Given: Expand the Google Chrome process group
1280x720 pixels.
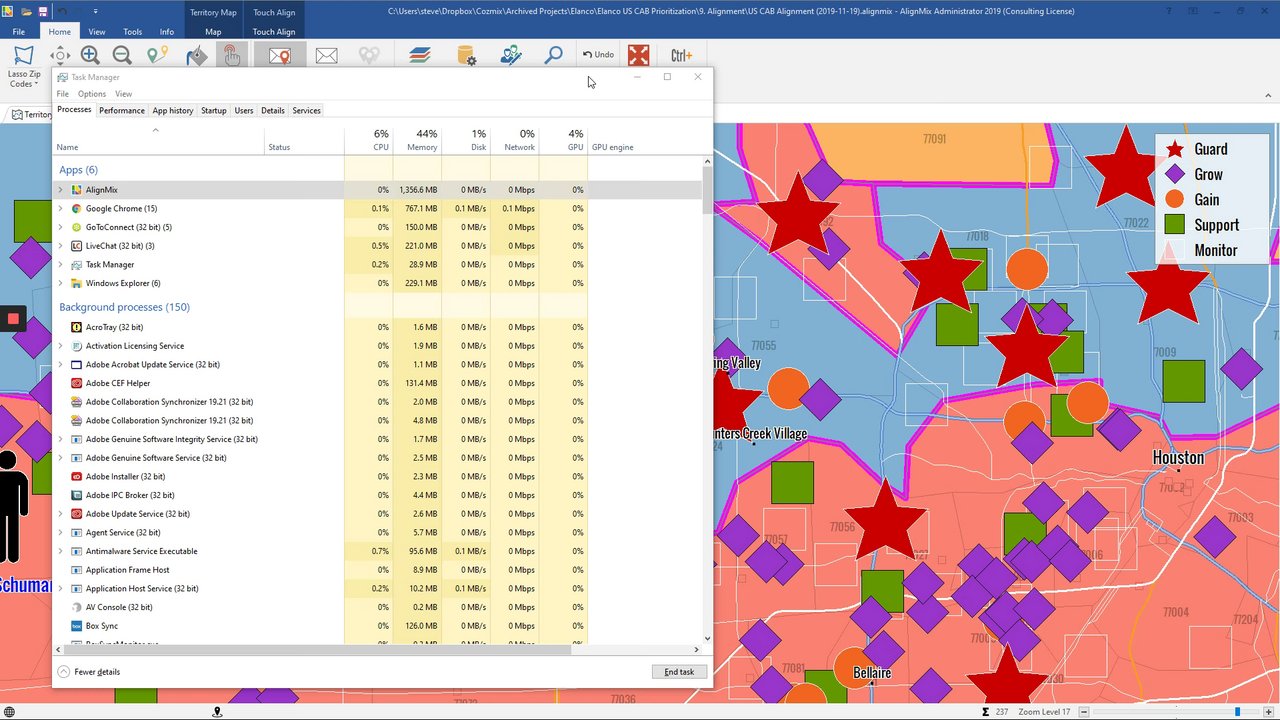Looking at the screenshot, I should click(60, 209).
